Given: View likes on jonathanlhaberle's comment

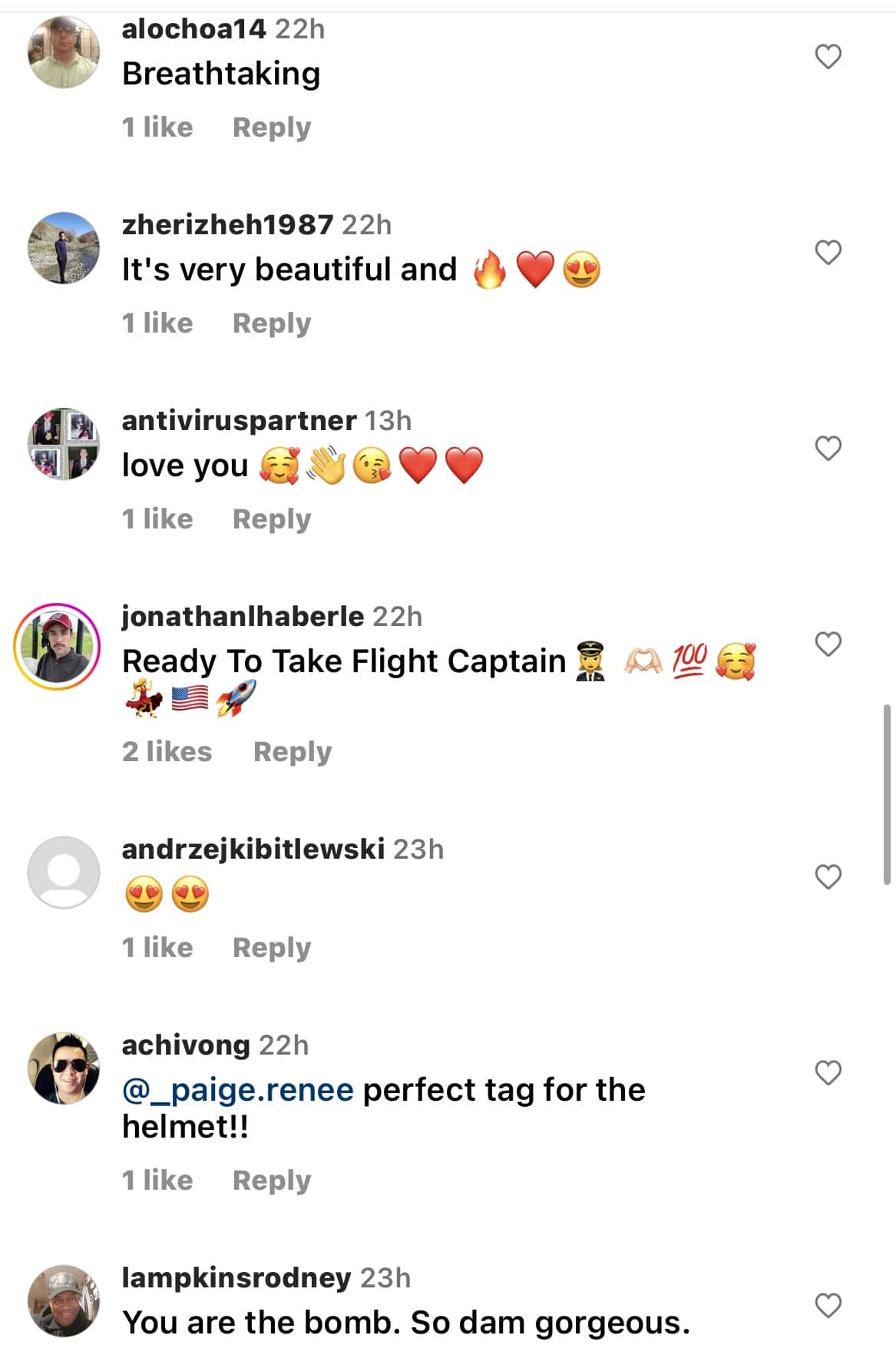Looking at the screenshot, I should 167,752.
